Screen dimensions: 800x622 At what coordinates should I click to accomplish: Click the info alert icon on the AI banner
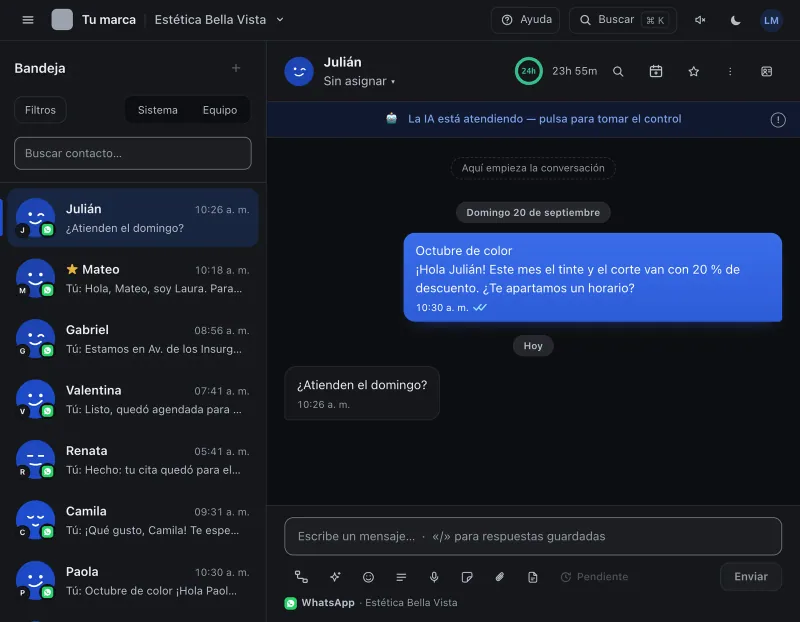[x=778, y=120]
